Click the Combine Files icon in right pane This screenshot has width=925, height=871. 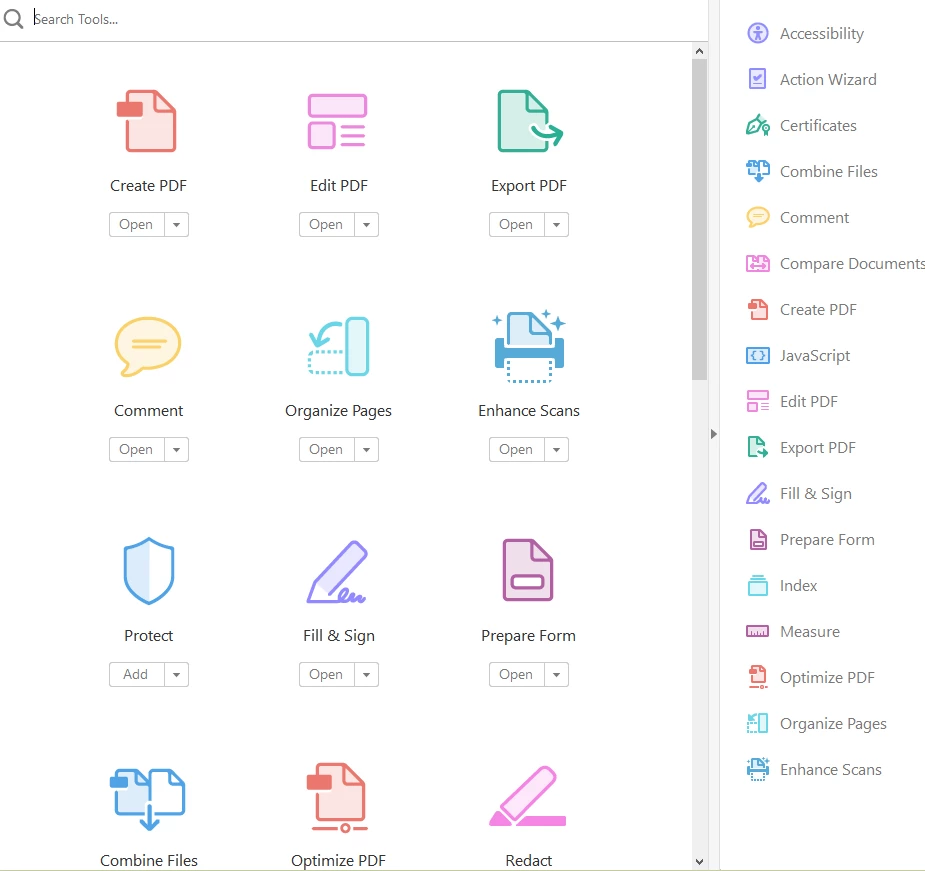[x=757, y=171]
